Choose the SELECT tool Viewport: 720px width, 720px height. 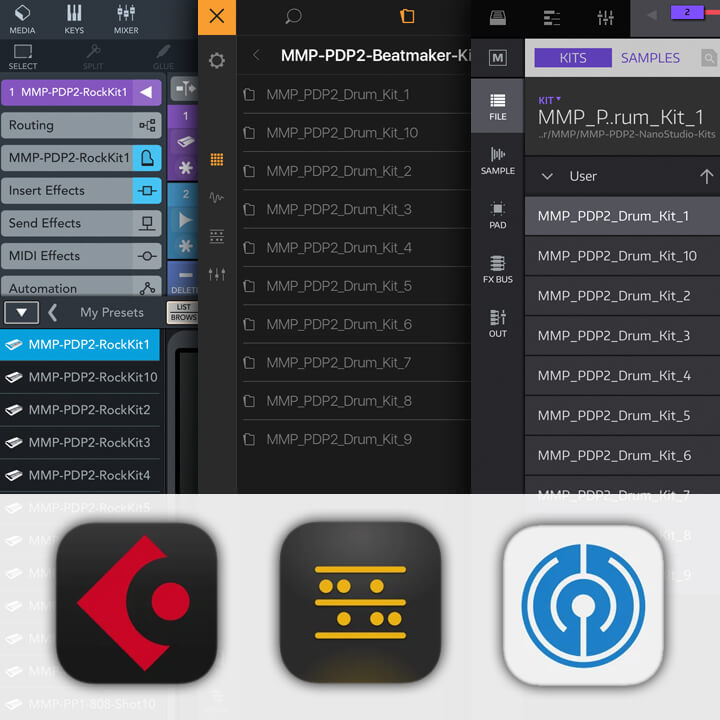[22, 57]
